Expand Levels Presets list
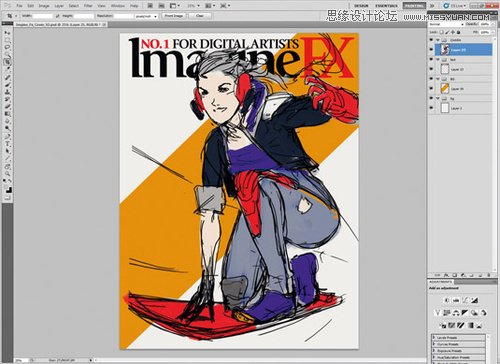 pyautogui.click(x=434, y=338)
